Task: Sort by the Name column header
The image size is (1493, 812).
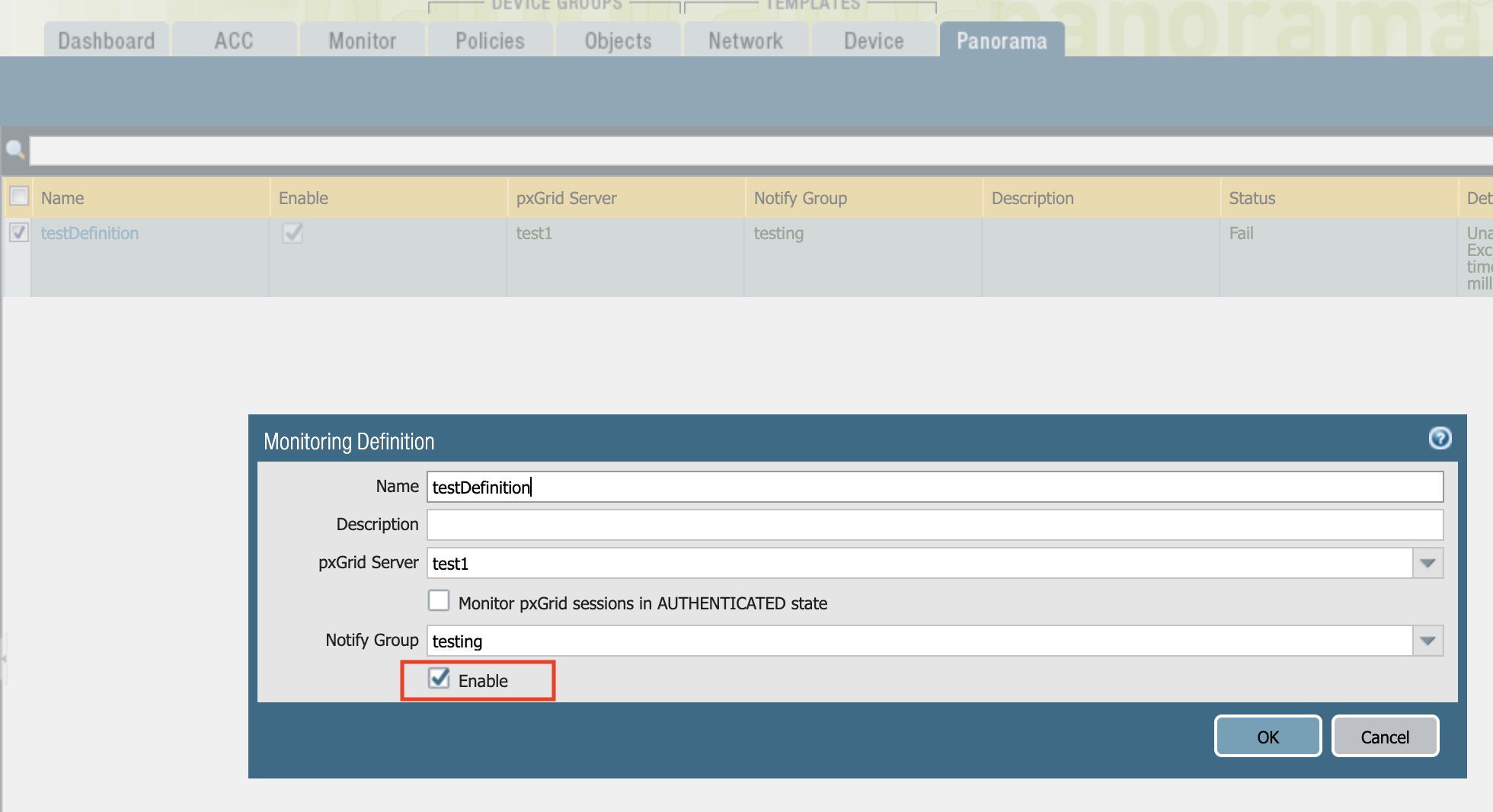Action: pyautogui.click(x=151, y=198)
